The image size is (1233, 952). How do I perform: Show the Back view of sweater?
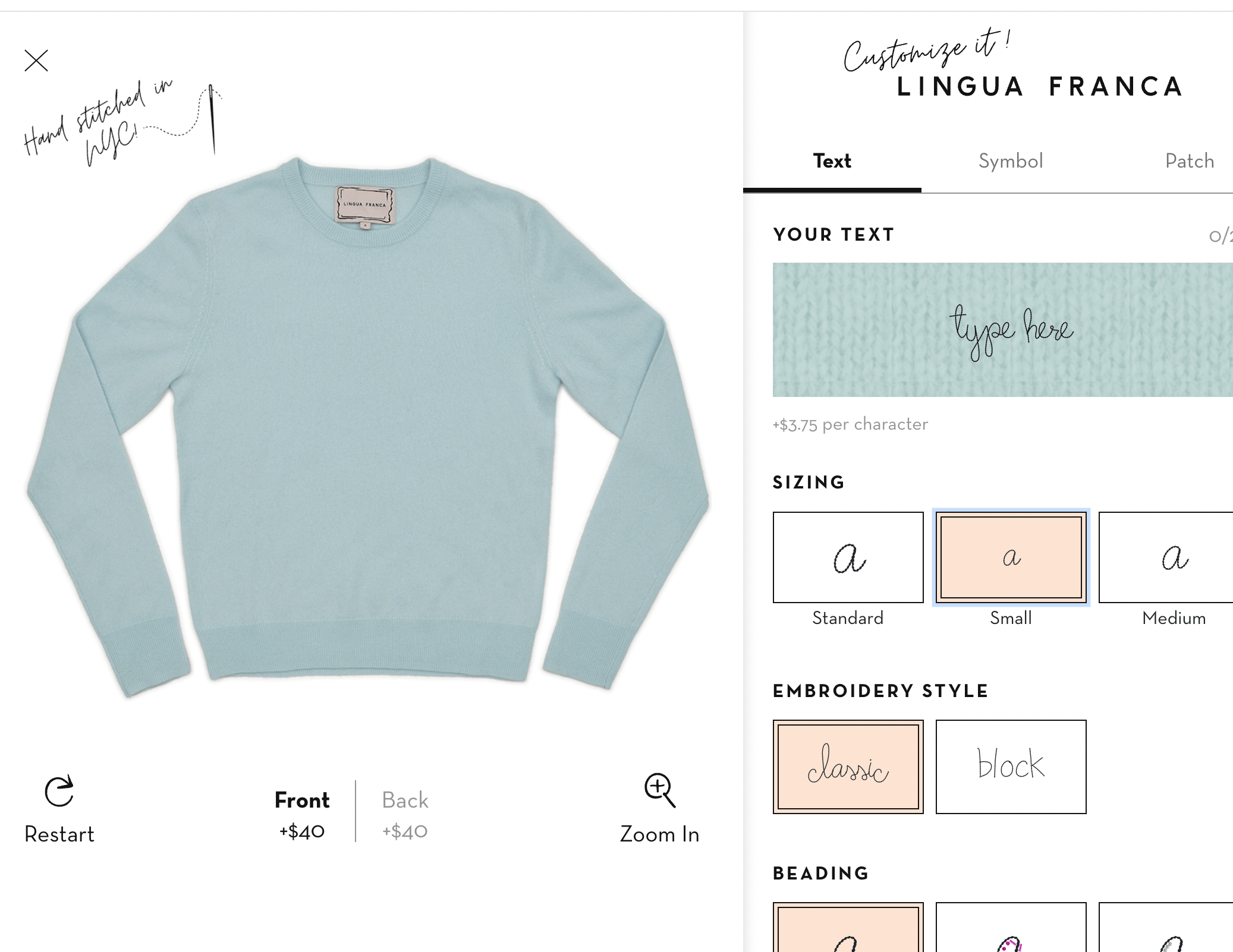[405, 813]
